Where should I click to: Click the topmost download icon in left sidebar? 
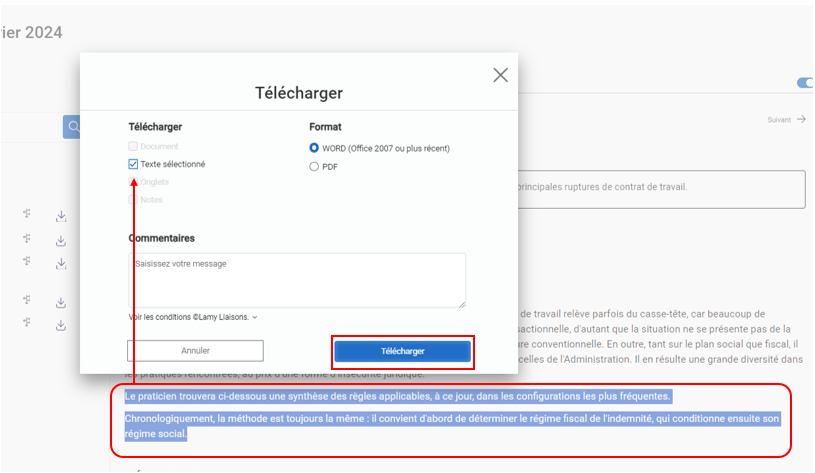pos(60,215)
